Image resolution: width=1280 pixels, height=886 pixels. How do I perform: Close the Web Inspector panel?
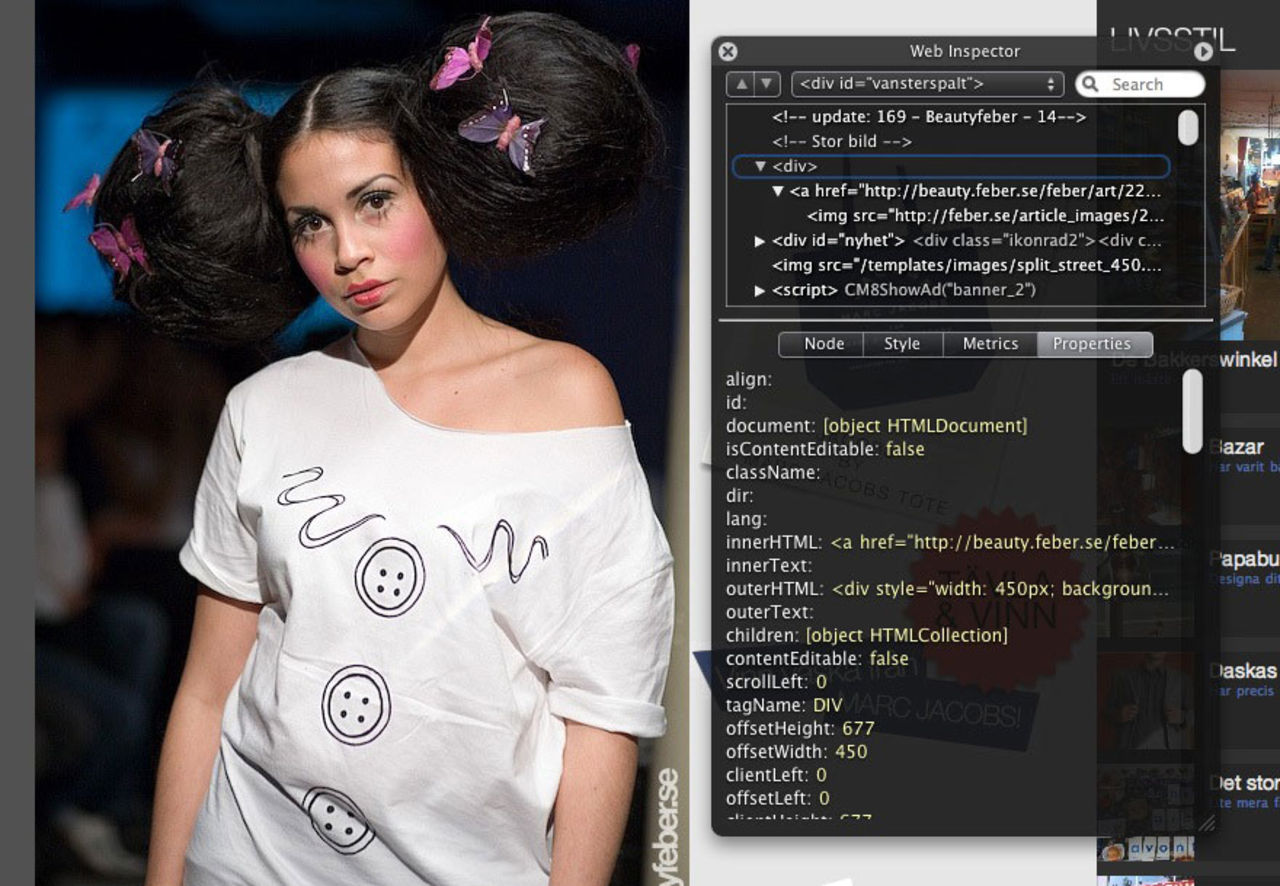[x=728, y=52]
